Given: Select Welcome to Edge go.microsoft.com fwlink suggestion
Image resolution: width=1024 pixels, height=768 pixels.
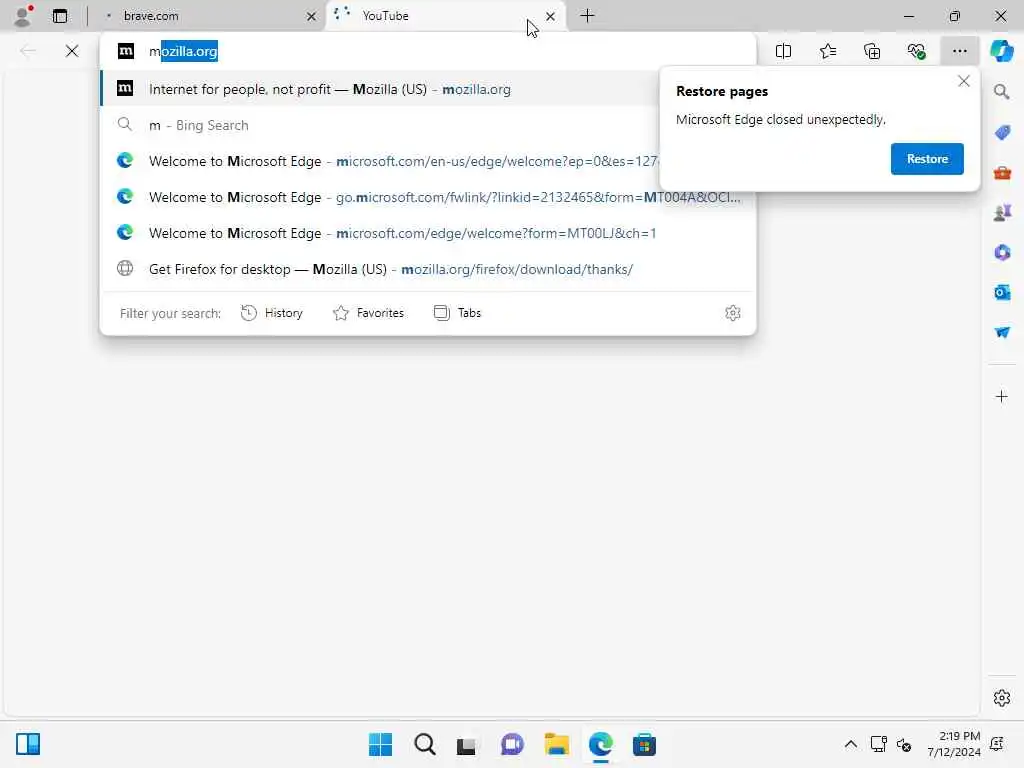Looking at the screenshot, I should click(x=428, y=197).
